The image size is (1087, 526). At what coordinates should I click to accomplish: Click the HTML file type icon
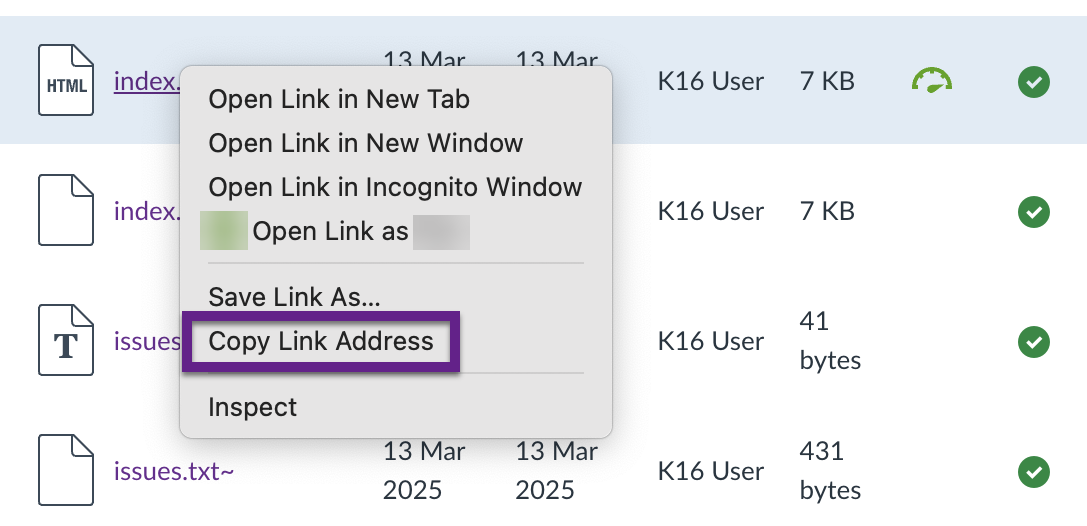(x=65, y=80)
